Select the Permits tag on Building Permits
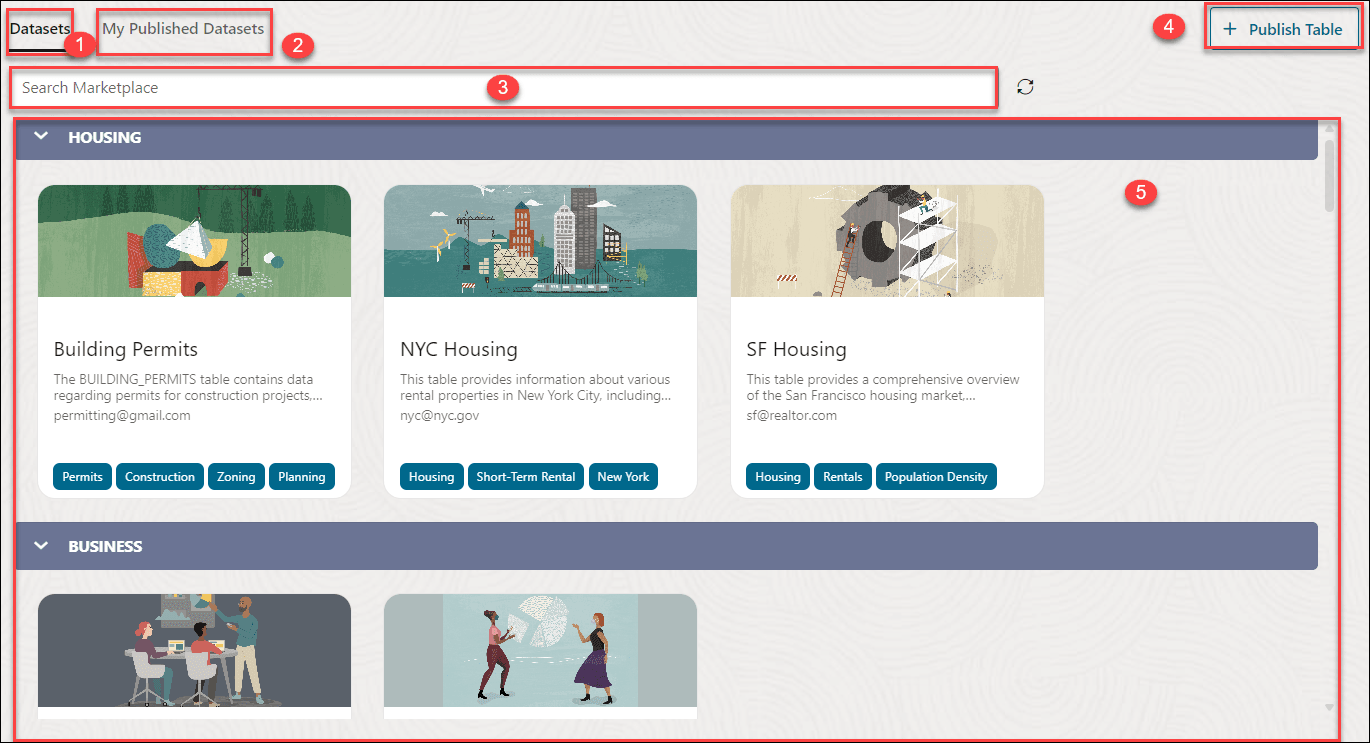The image size is (1370, 743). click(82, 476)
